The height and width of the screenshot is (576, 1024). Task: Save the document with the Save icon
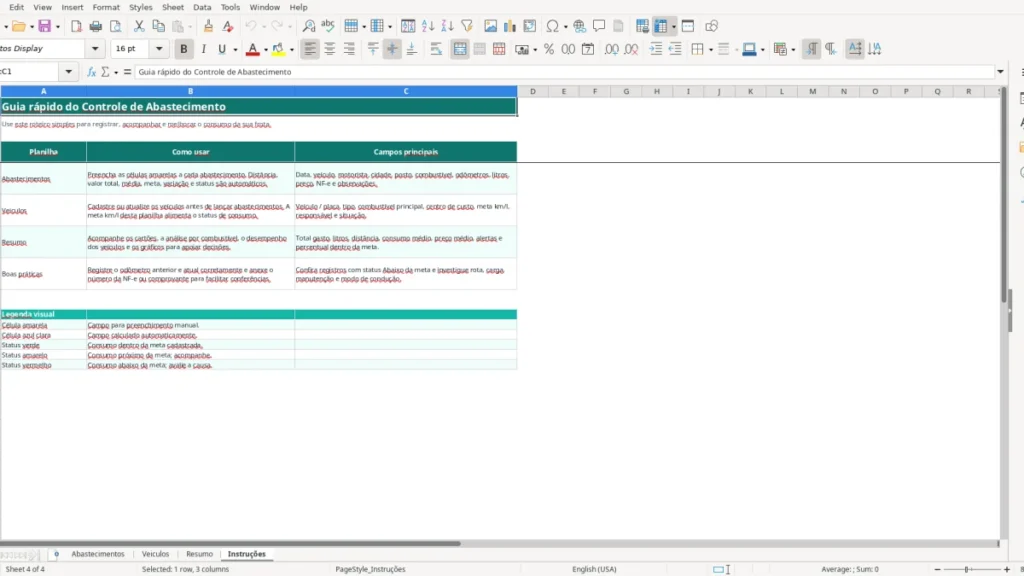44,26
